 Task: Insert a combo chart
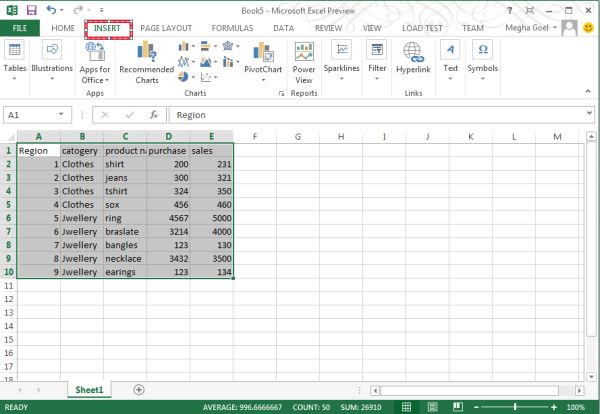228,62
